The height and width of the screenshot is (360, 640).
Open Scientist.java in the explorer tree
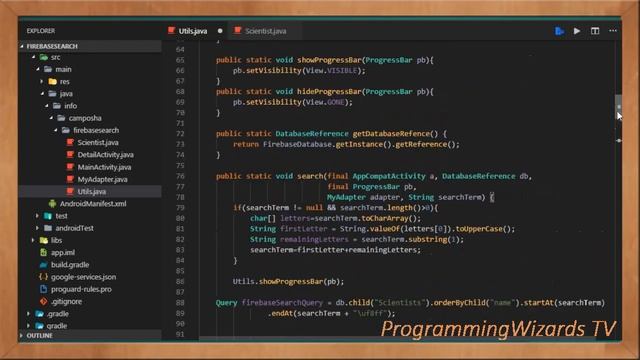98,142
